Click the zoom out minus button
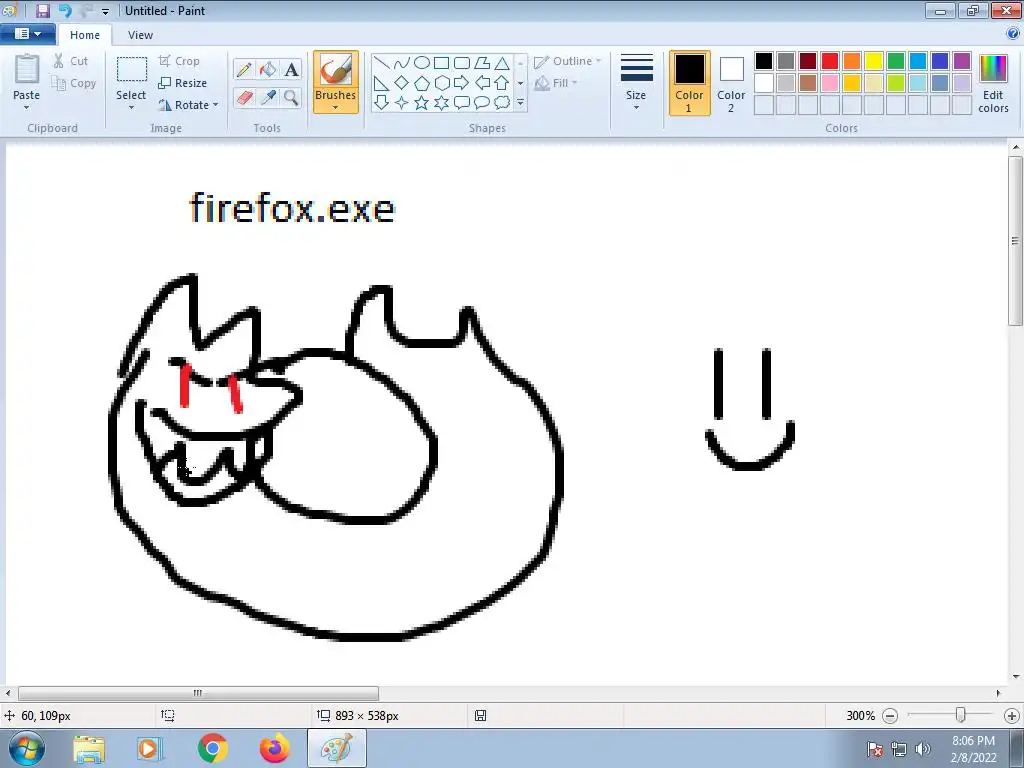Viewport: 1024px width, 768px height. (889, 716)
